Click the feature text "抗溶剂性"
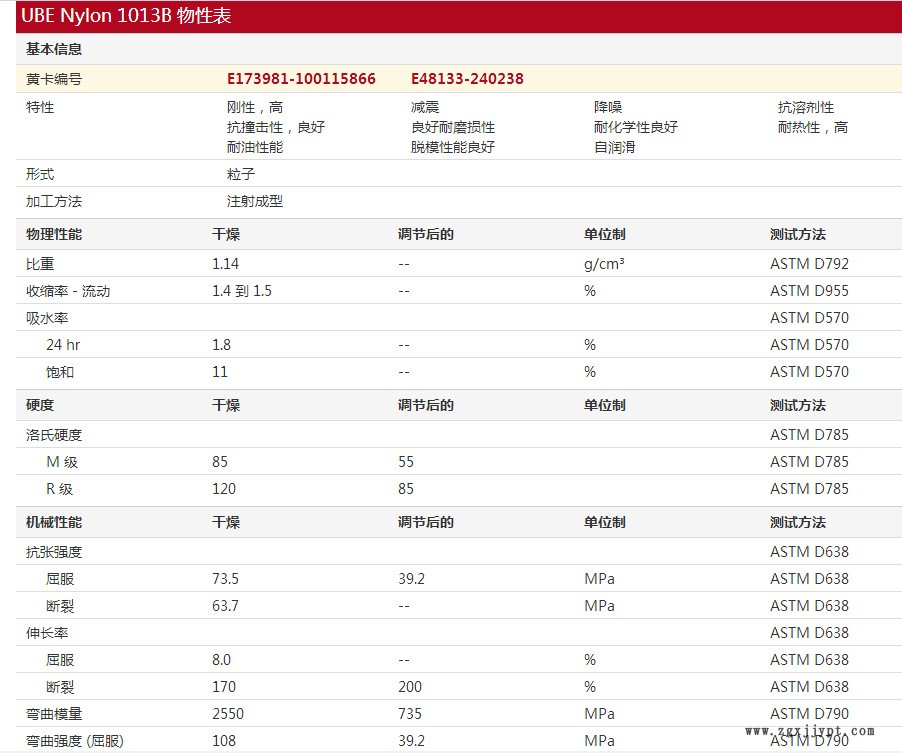Viewport: 902px width, 753px height. [x=805, y=108]
